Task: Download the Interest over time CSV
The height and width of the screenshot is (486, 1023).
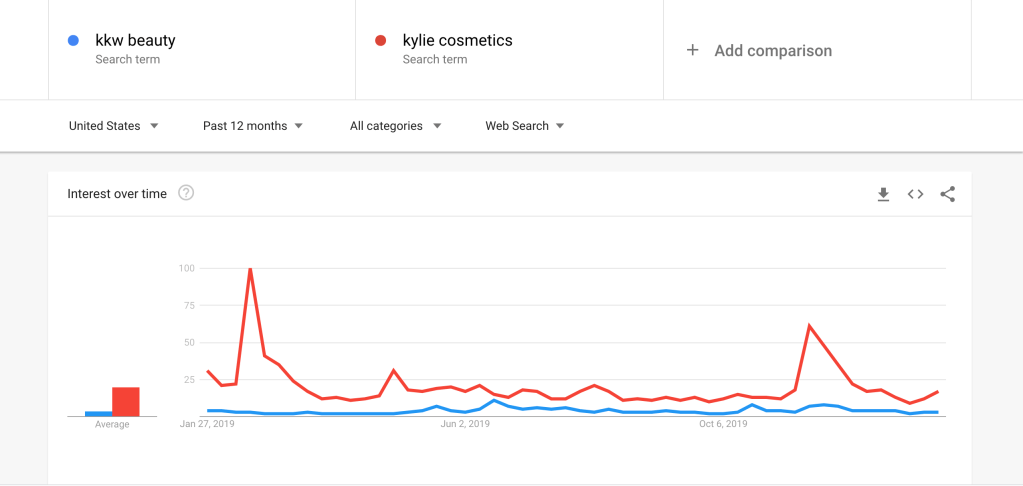Action: (883, 194)
